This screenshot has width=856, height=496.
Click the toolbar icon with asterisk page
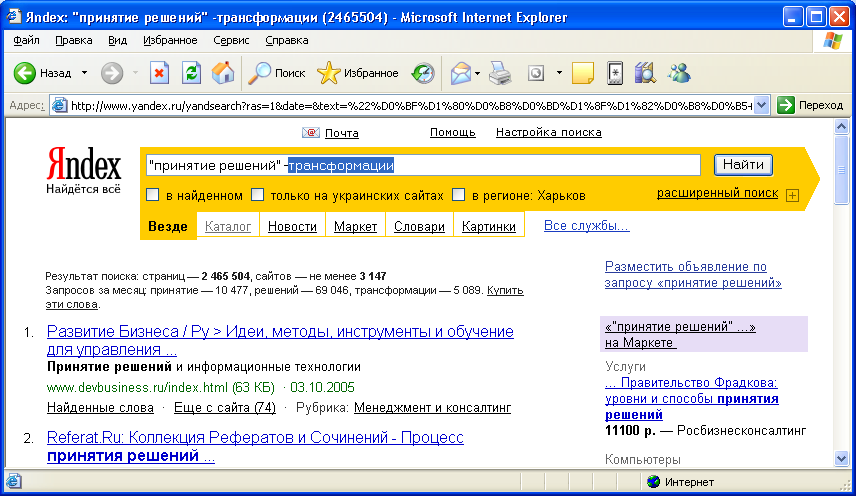[x=615, y=73]
